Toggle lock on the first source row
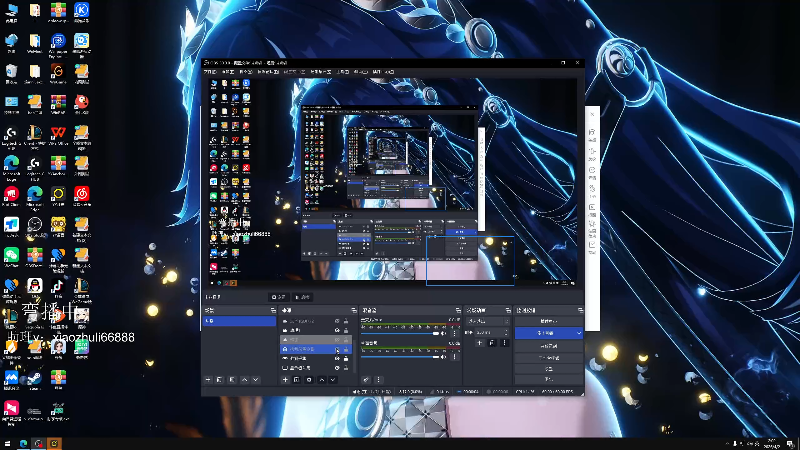This screenshot has height=450, width=800. (x=346, y=321)
